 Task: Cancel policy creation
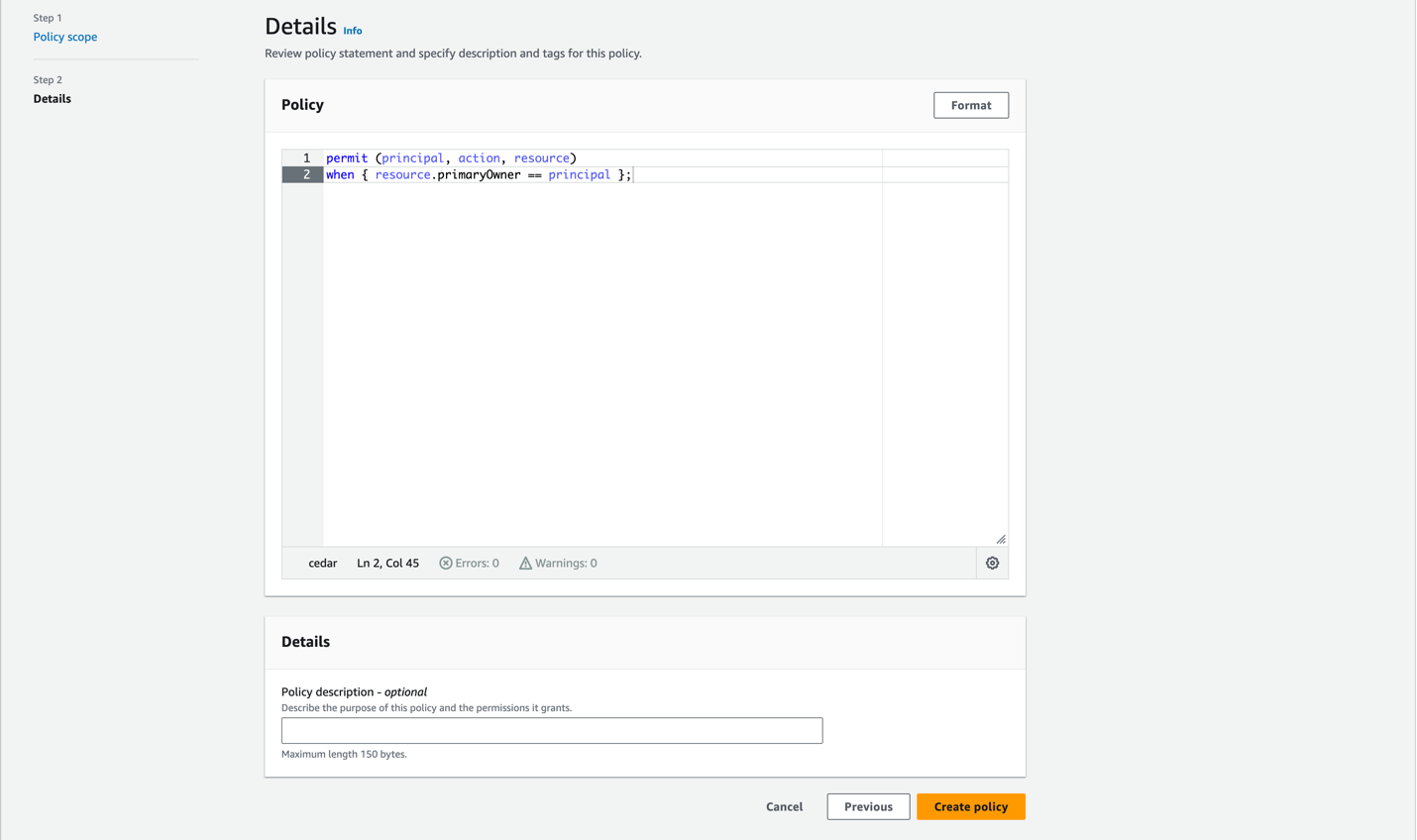784,806
